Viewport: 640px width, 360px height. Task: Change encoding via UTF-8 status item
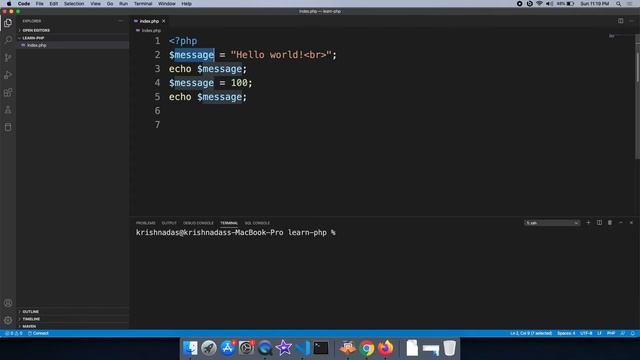(586, 333)
